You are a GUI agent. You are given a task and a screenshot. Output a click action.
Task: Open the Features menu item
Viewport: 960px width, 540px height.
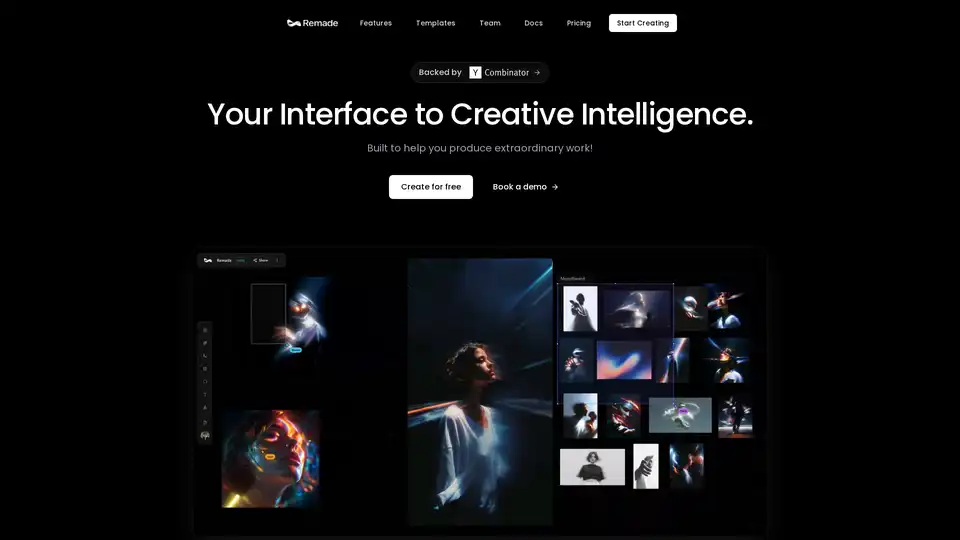coord(376,23)
